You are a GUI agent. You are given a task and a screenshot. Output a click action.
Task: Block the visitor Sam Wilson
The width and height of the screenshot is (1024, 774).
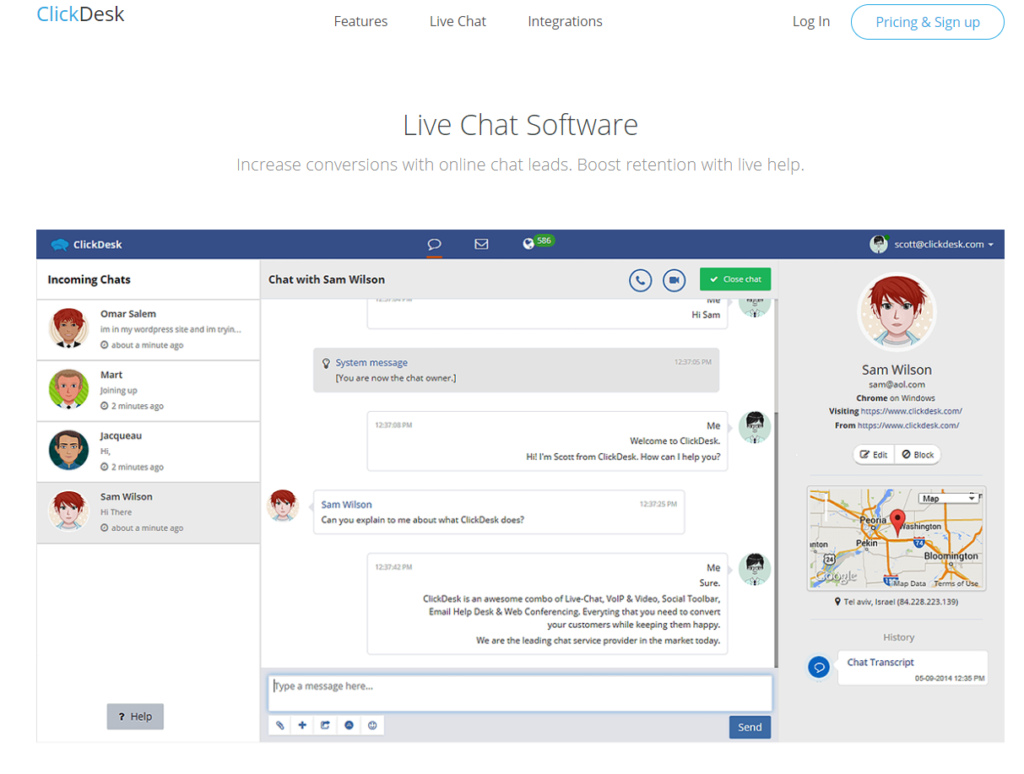pyautogui.click(x=918, y=455)
